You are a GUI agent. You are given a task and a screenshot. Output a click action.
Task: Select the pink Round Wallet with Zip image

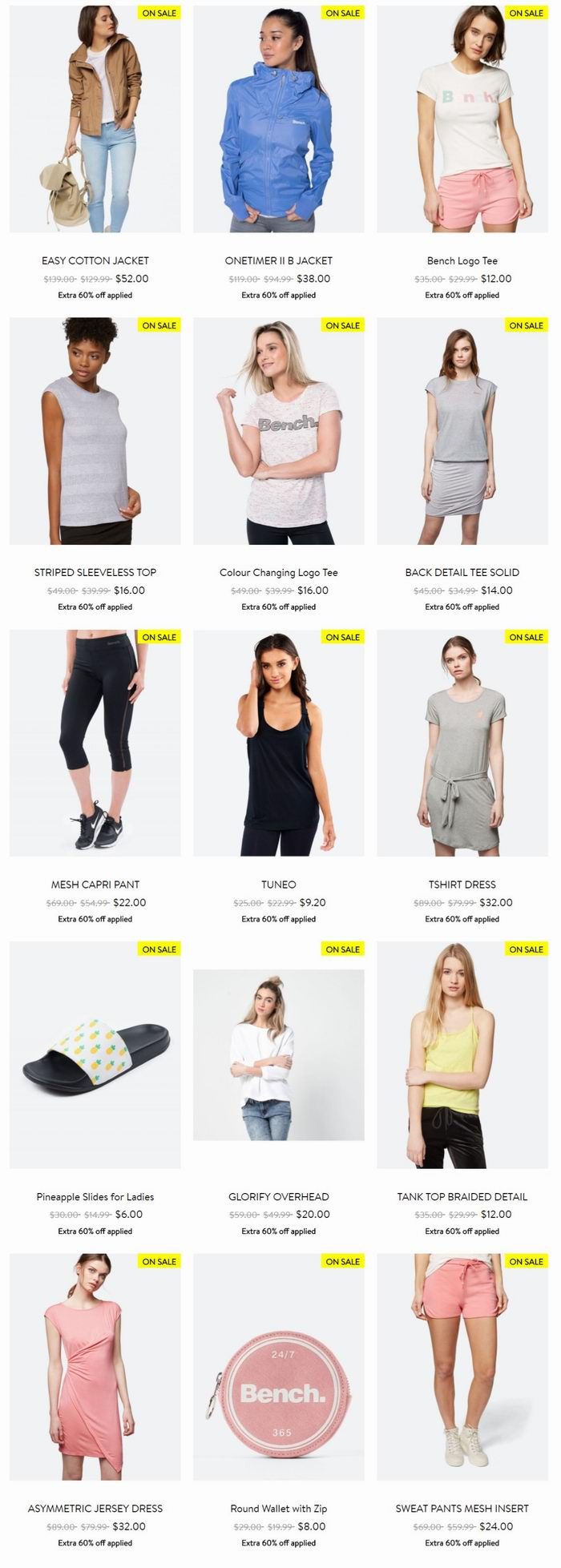pyautogui.click(x=279, y=1367)
